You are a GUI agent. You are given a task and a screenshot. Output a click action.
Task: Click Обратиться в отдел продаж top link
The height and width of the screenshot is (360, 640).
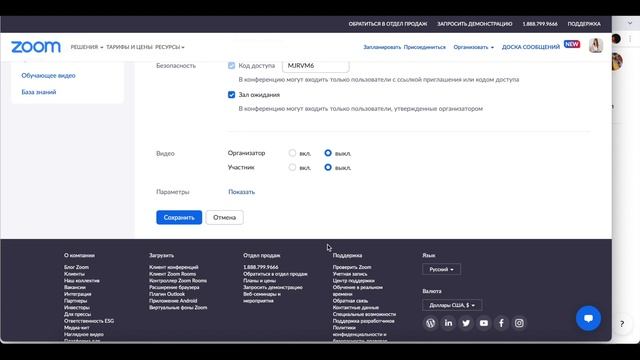[x=388, y=24]
